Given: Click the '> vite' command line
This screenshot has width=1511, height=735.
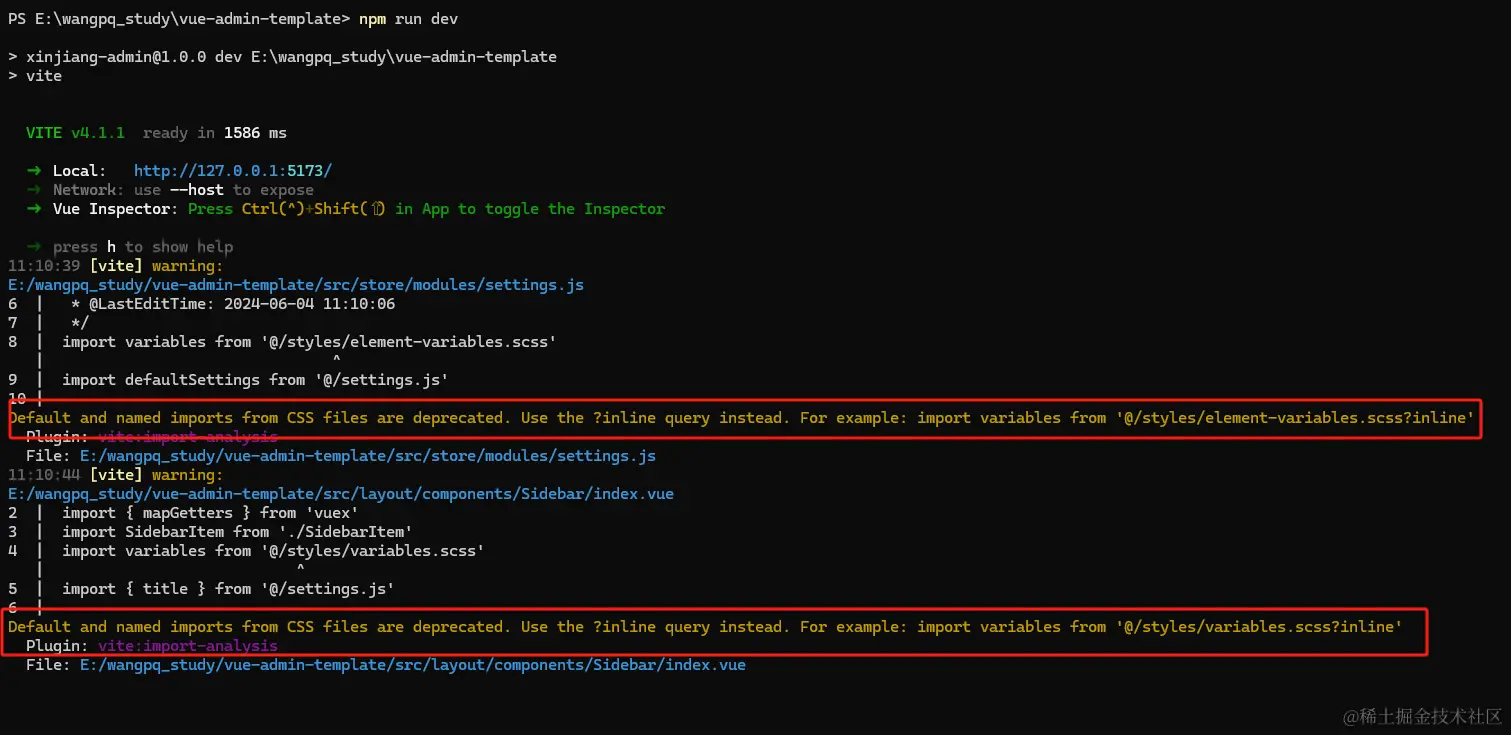Looking at the screenshot, I should [35, 76].
